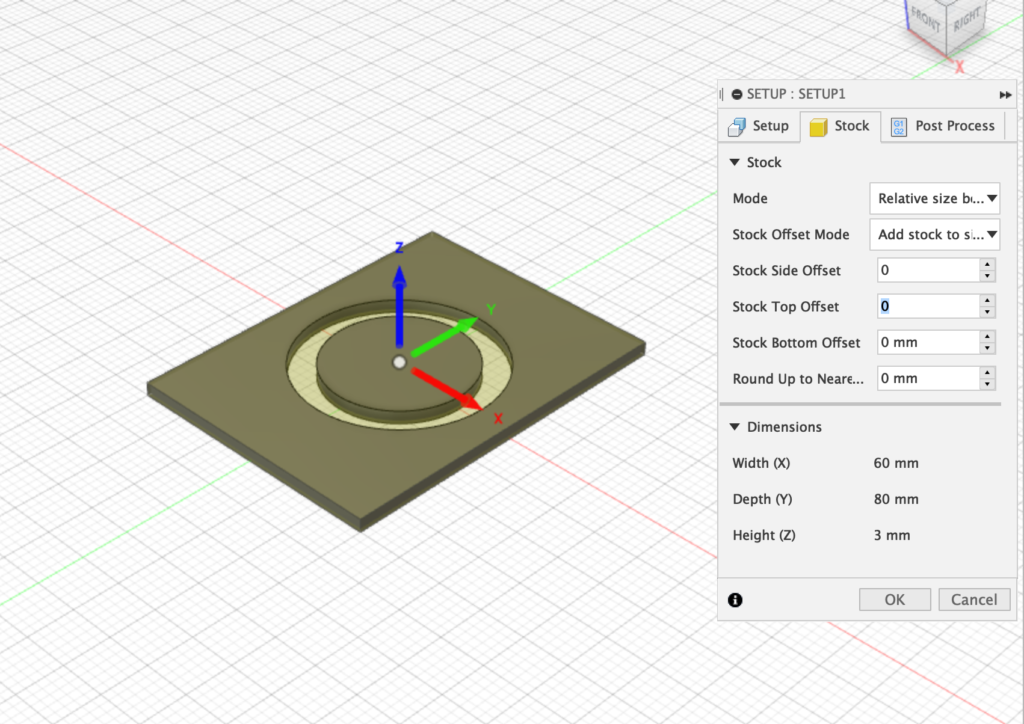Screen dimensions: 1024x724
Task: Click the Height (Z) 3 mm value
Action: click(892, 535)
